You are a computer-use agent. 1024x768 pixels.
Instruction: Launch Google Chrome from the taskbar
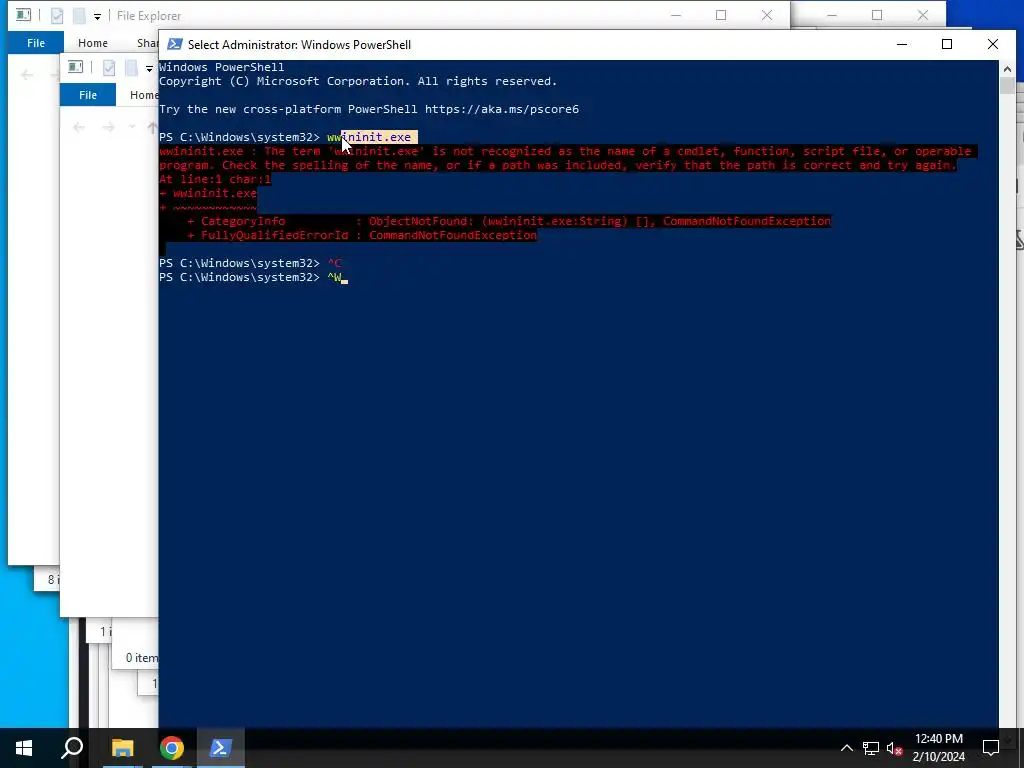pyautogui.click(x=172, y=748)
